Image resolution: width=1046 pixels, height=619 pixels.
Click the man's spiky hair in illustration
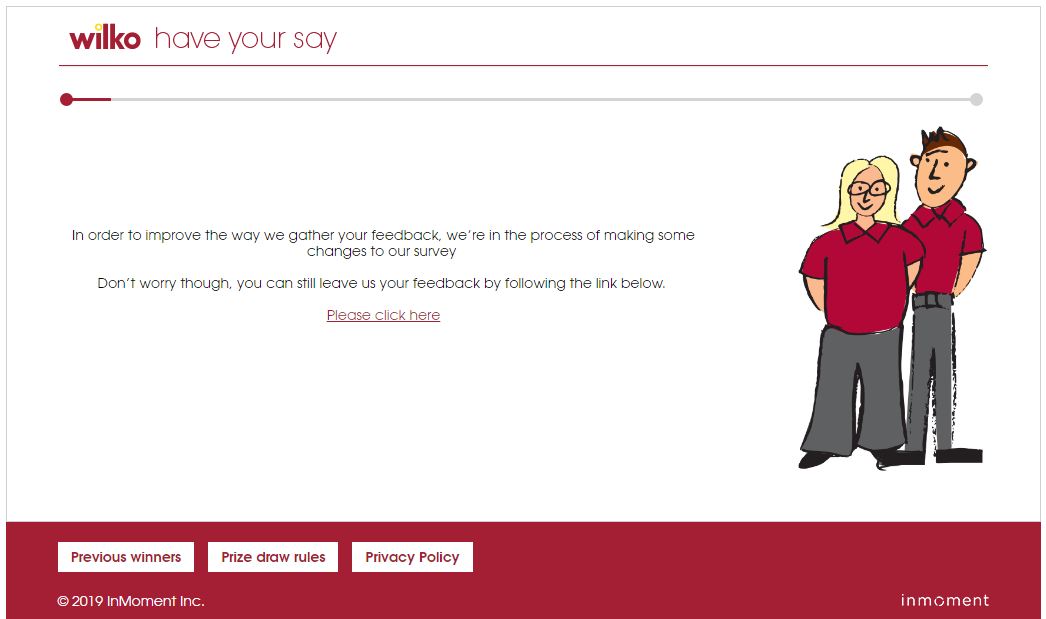(941, 140)
